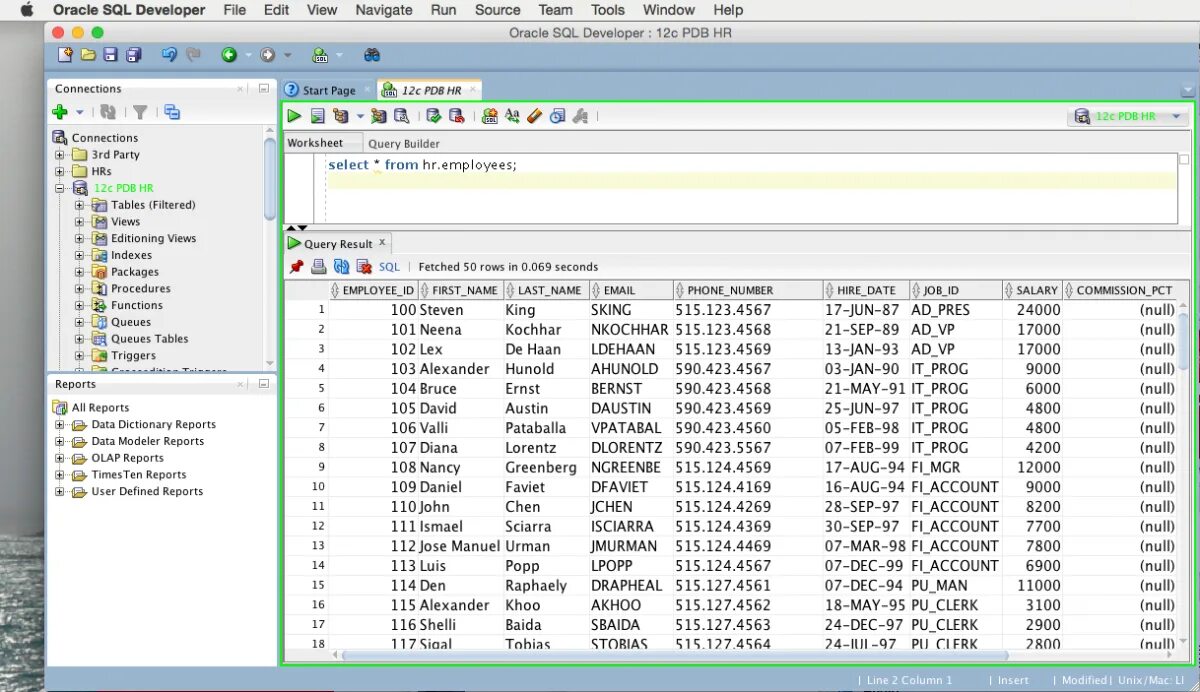Open the dropdown arrow next to SQL Worksheet icon
The image size is (1200, 692).
(x=340, y=55)
